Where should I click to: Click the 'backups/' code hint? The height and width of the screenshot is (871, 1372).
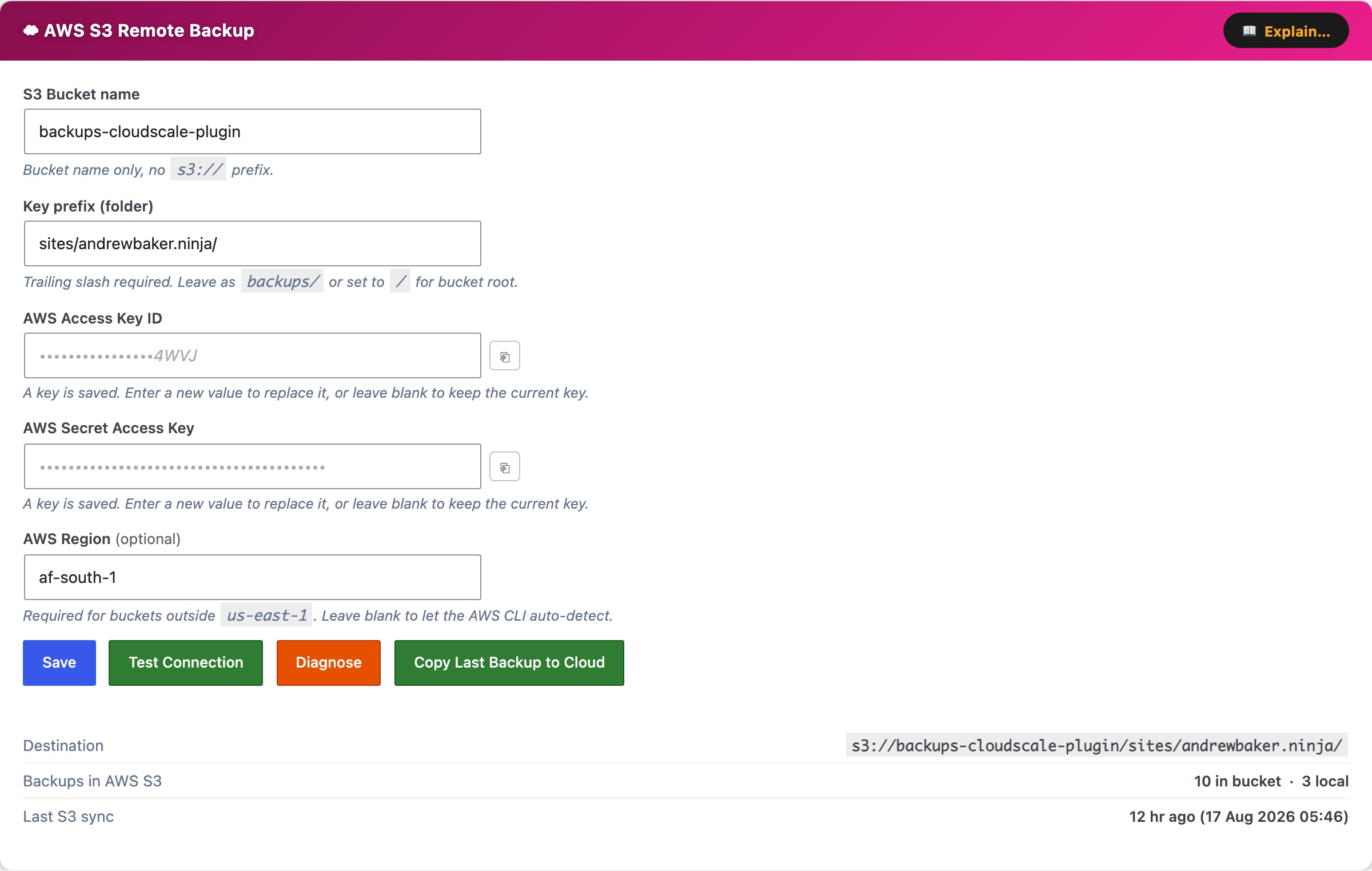coord(282,281)
